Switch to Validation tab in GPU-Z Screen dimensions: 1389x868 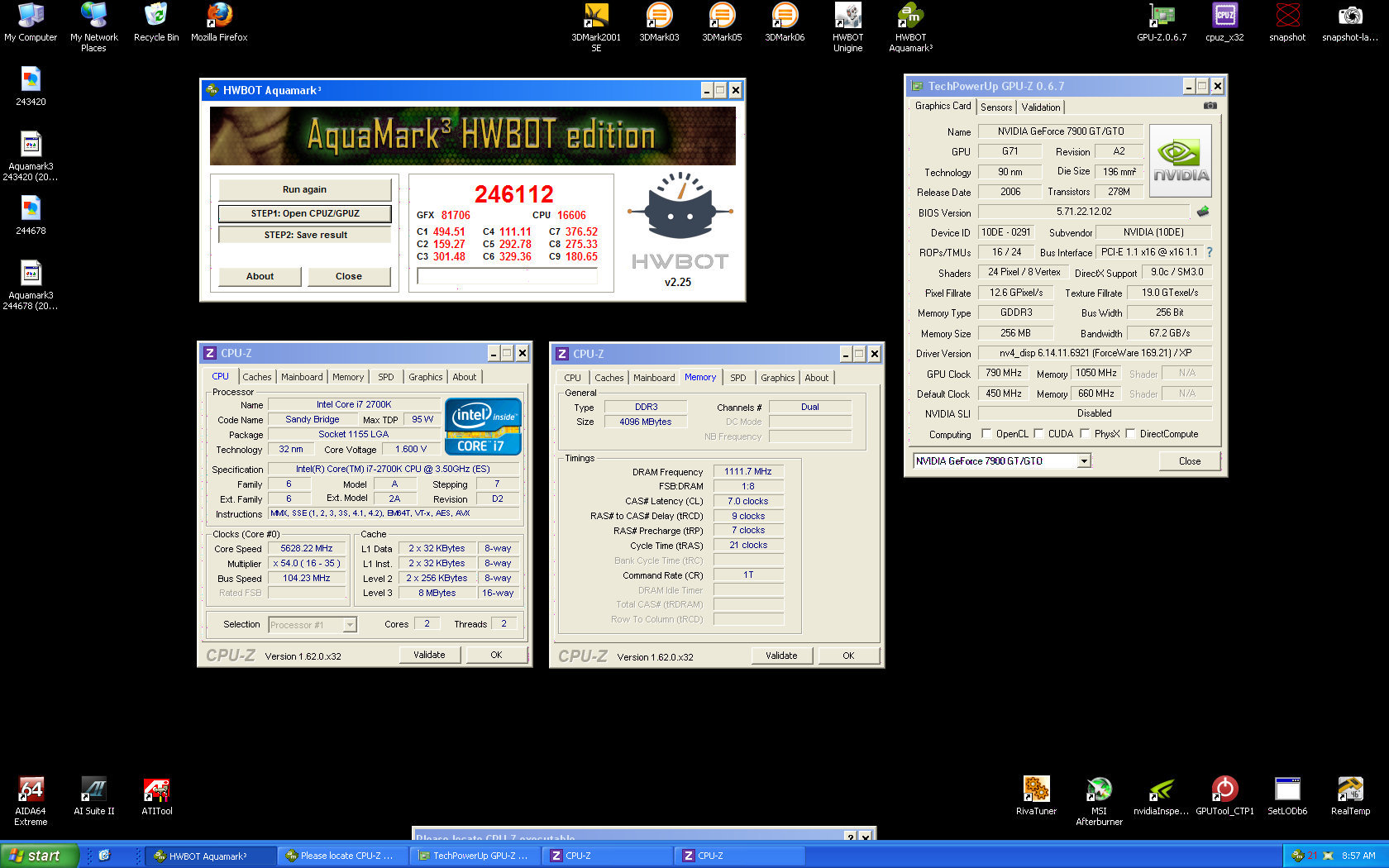point(1040,107)
